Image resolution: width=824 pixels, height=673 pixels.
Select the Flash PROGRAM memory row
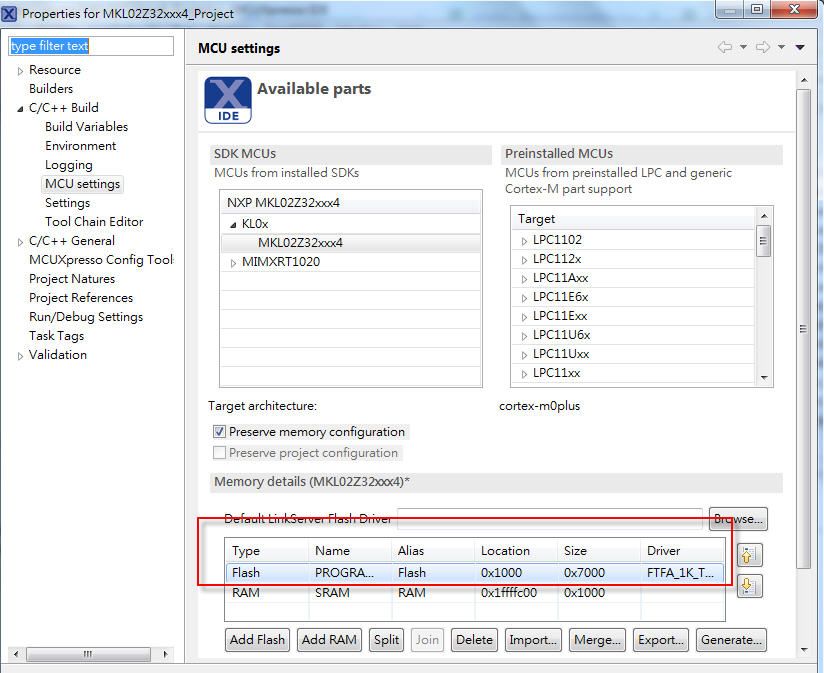point(475,573)
